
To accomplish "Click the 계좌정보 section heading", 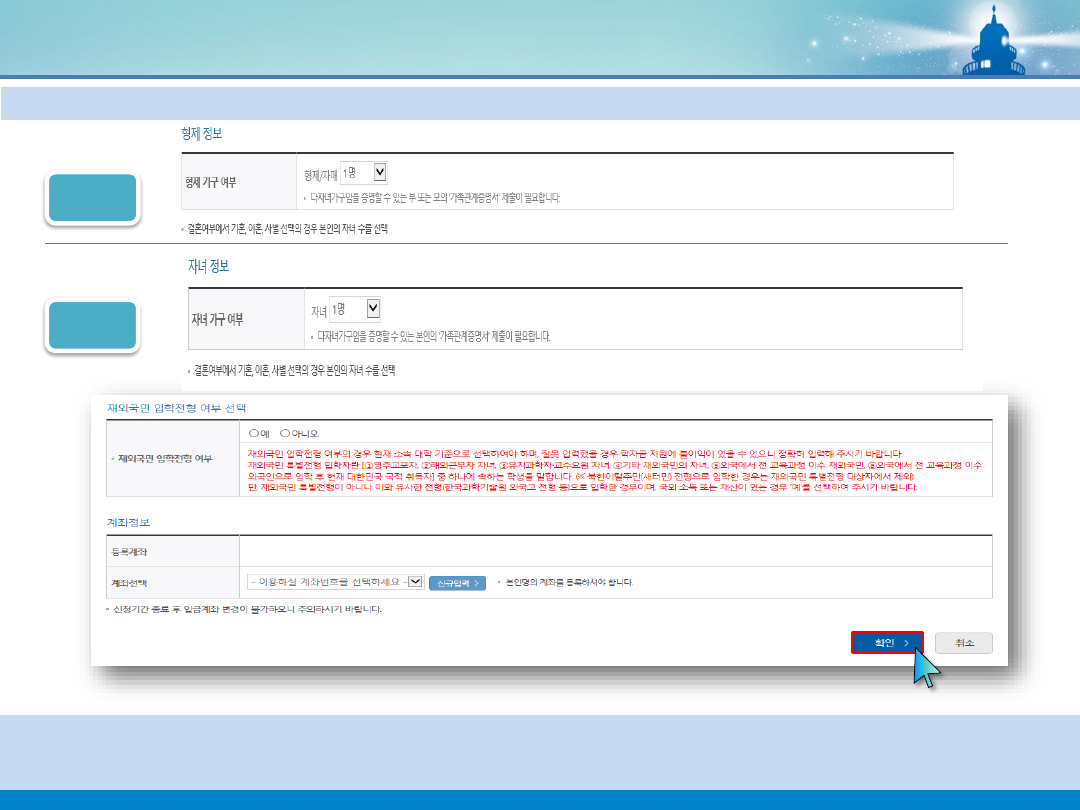I will (x=128, y=522).
